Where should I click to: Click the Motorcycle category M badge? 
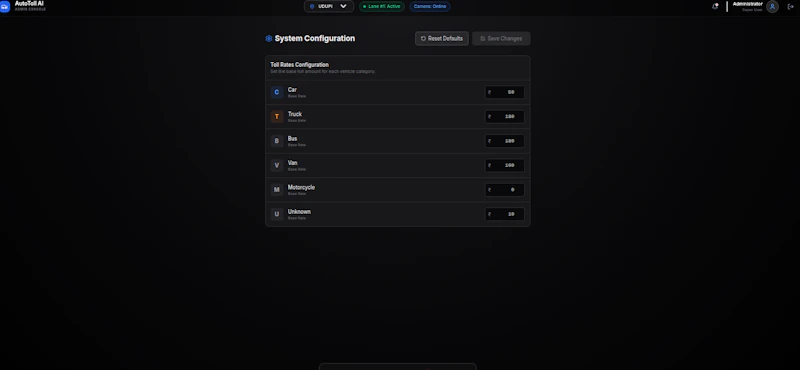point(277,190)
